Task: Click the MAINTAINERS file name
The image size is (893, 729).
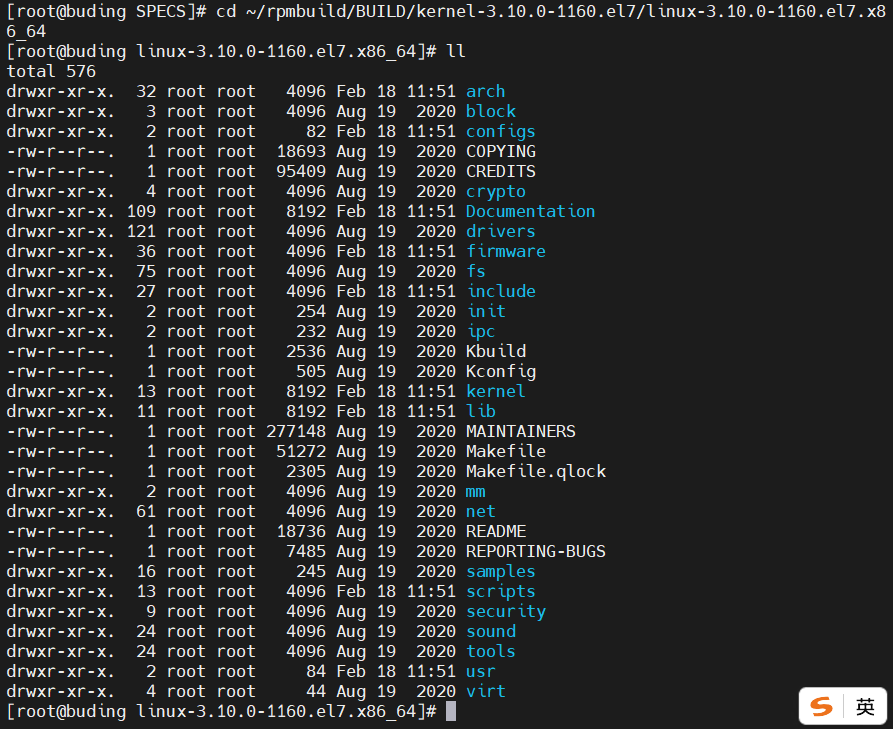Action: click(x=521, y=431)
